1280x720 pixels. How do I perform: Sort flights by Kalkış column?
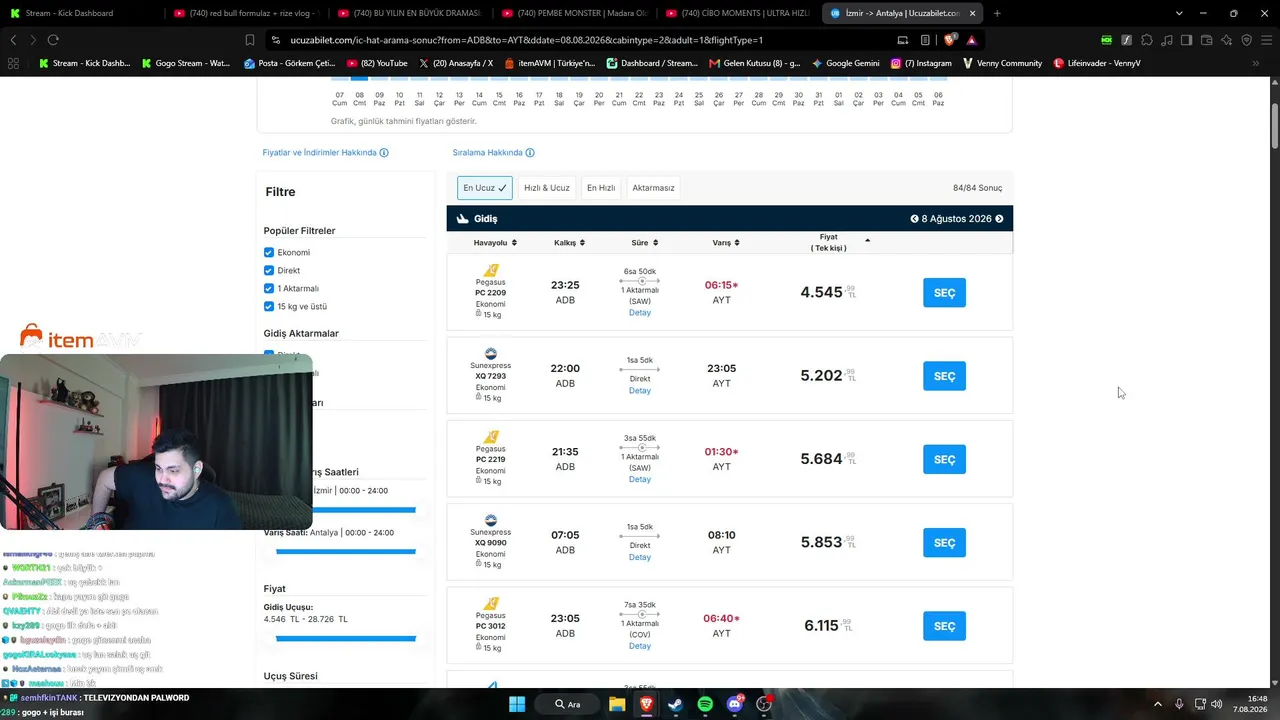569,243
